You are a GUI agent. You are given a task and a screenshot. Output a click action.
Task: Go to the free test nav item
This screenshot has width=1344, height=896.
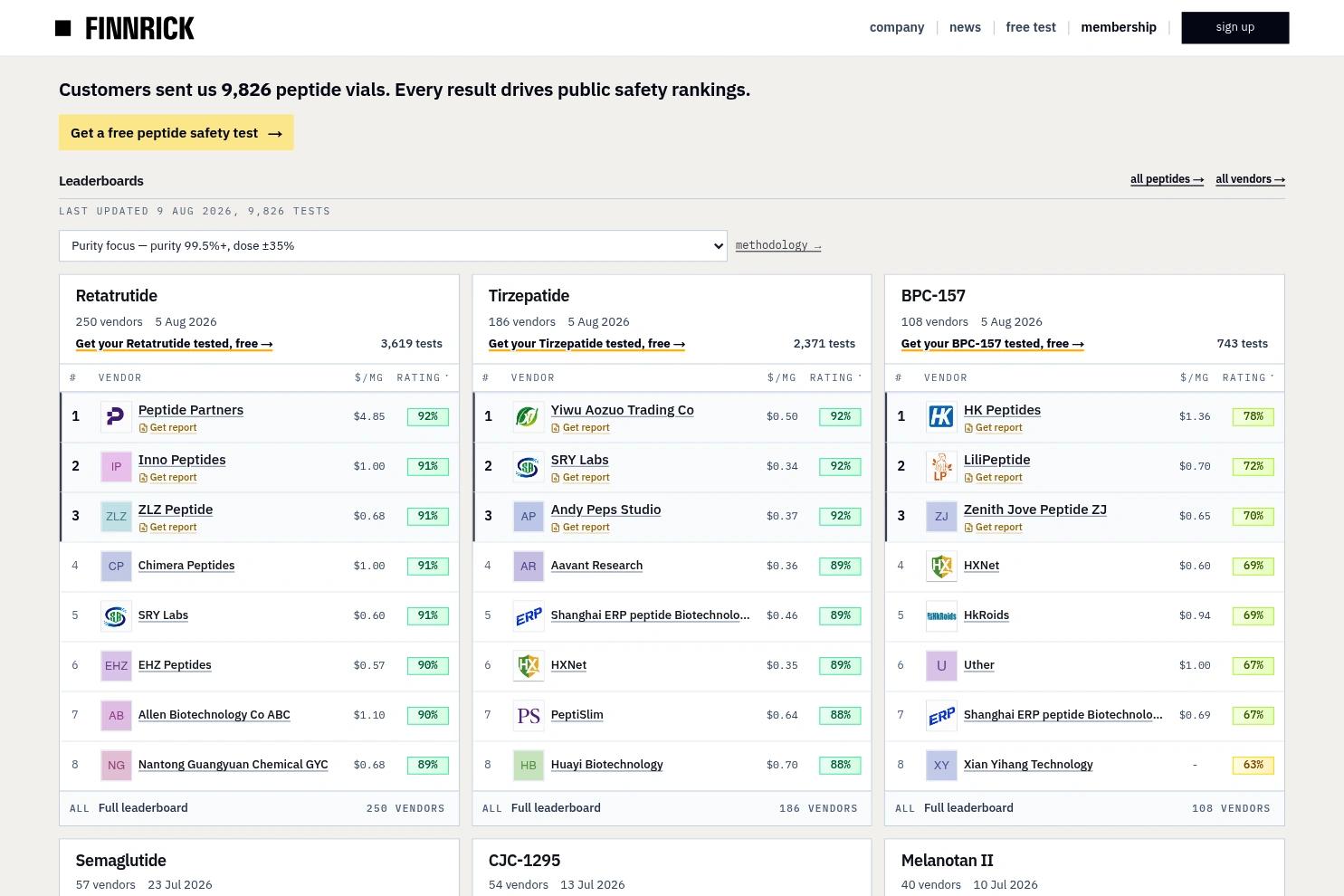coord(1031,27)
